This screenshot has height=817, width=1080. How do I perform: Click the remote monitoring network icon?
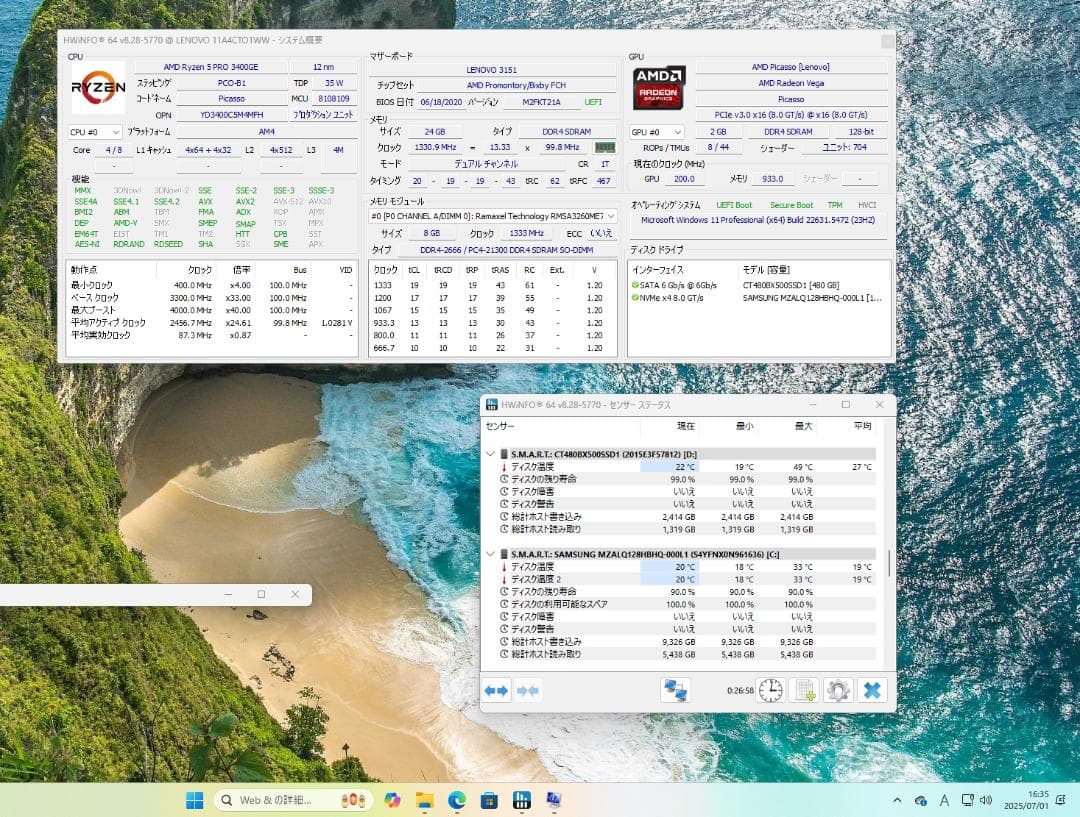coord(673,689)
